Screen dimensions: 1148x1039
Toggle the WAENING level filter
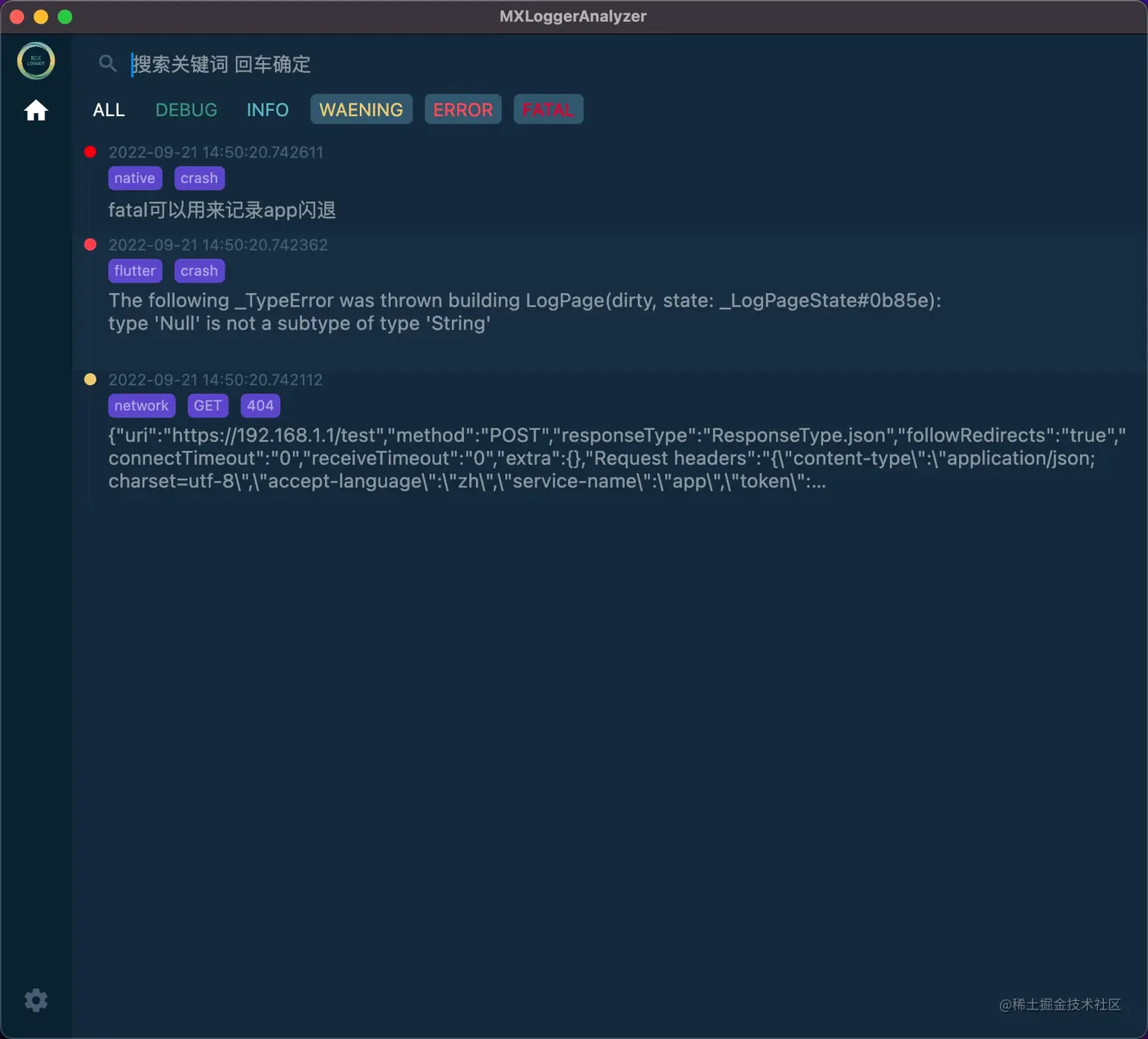click(x=361, y=109)
